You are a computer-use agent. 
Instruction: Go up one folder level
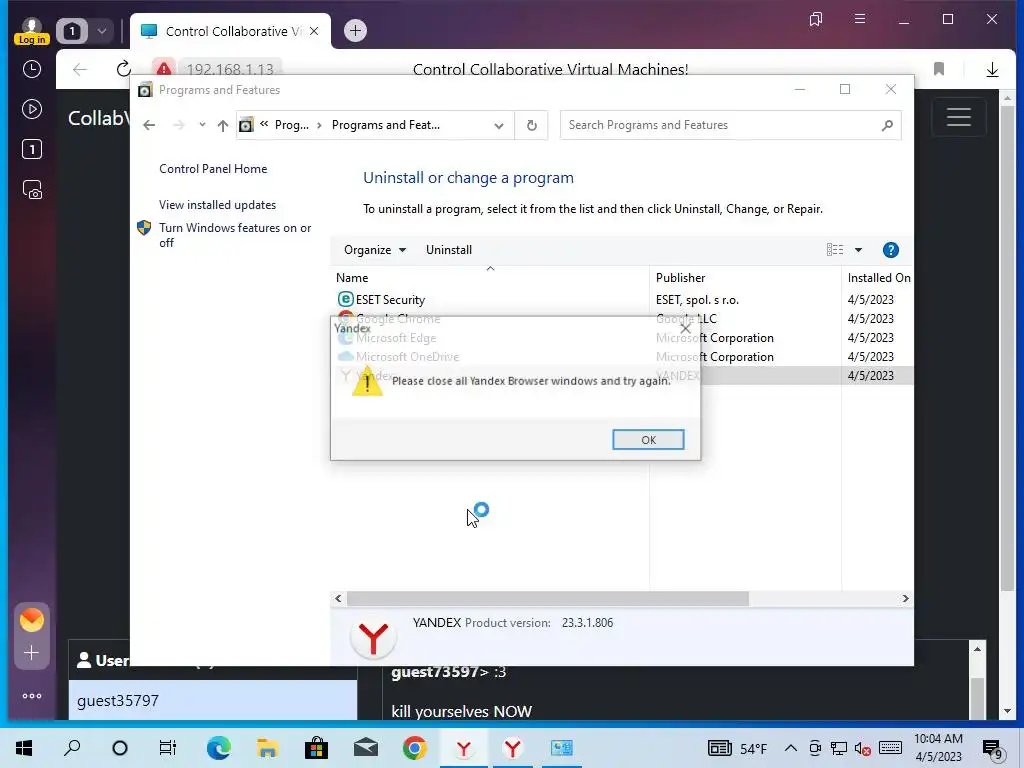tap(223, 125)
